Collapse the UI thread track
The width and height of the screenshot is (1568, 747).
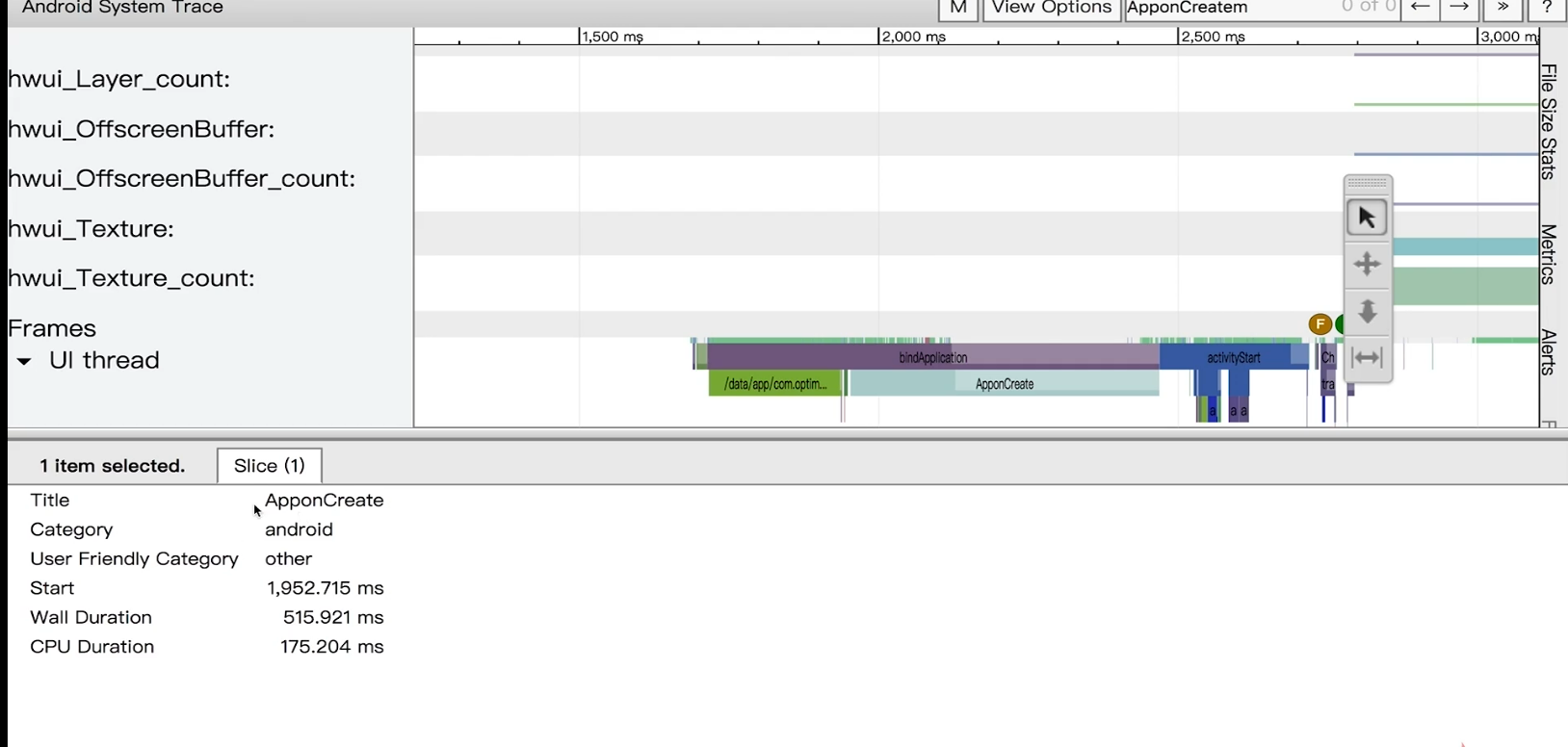tap(24, 362)
